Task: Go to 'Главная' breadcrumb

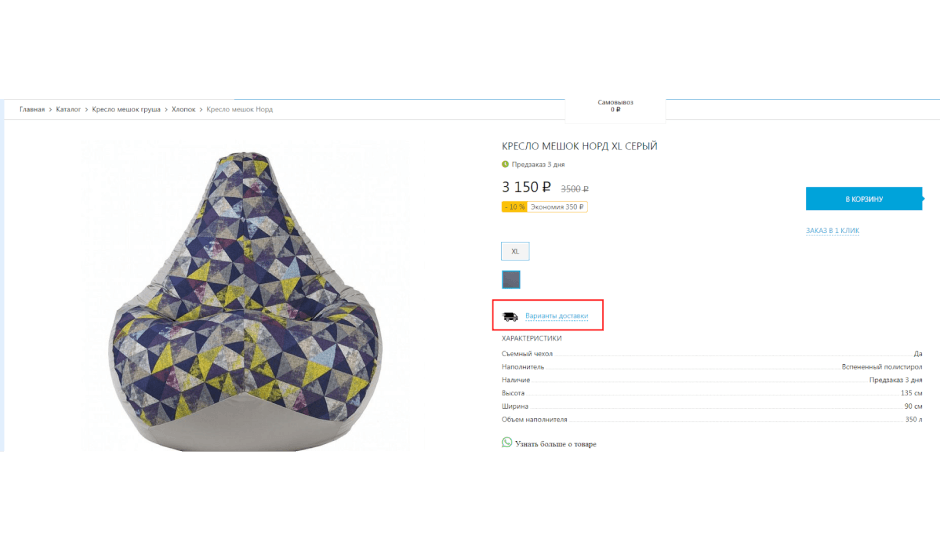Action: (x=32, y=109)
